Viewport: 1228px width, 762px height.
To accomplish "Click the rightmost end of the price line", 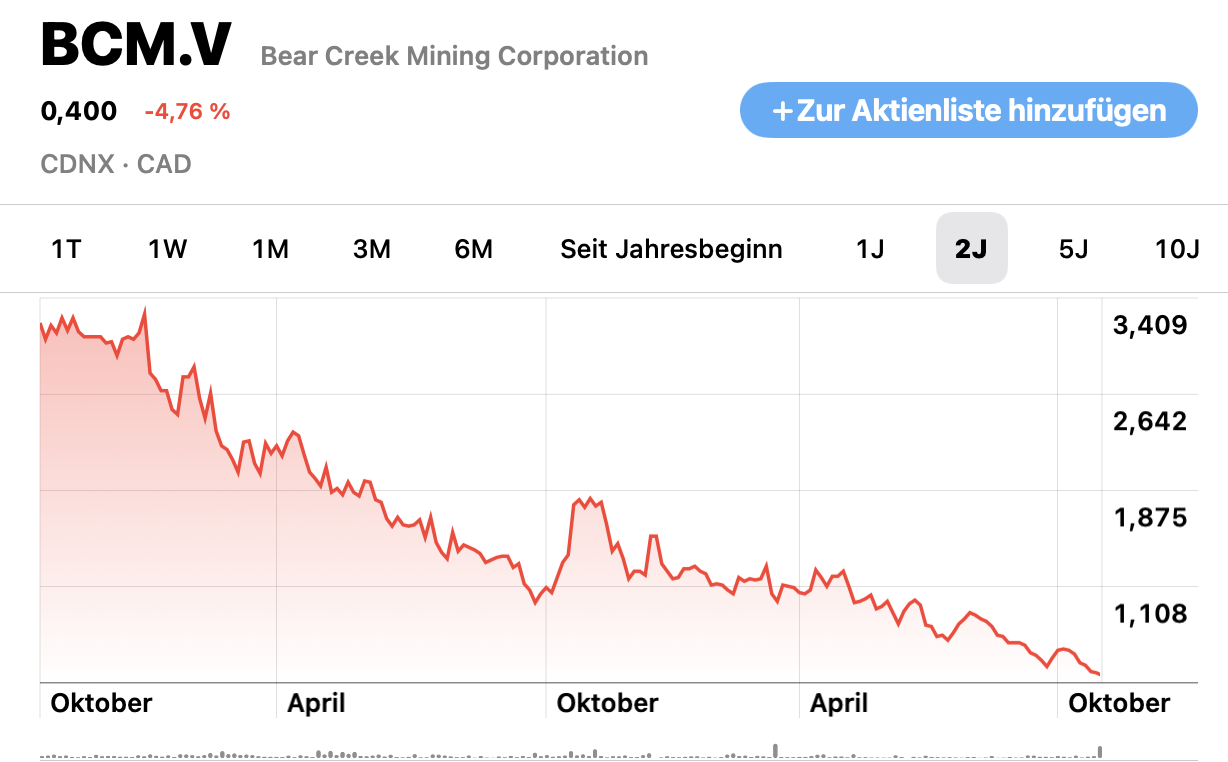I will click(1098, 673).
